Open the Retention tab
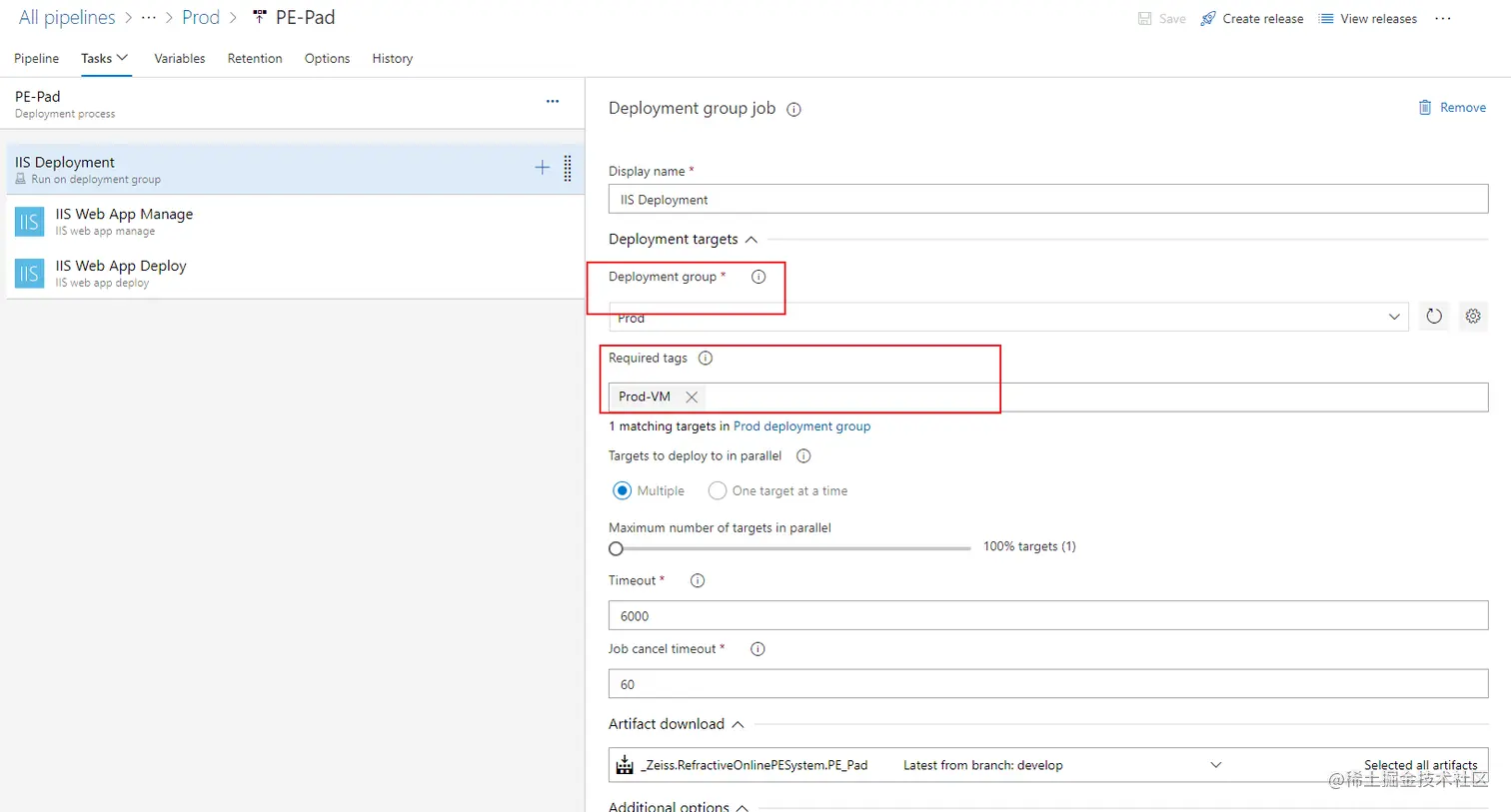 (255, 59)
